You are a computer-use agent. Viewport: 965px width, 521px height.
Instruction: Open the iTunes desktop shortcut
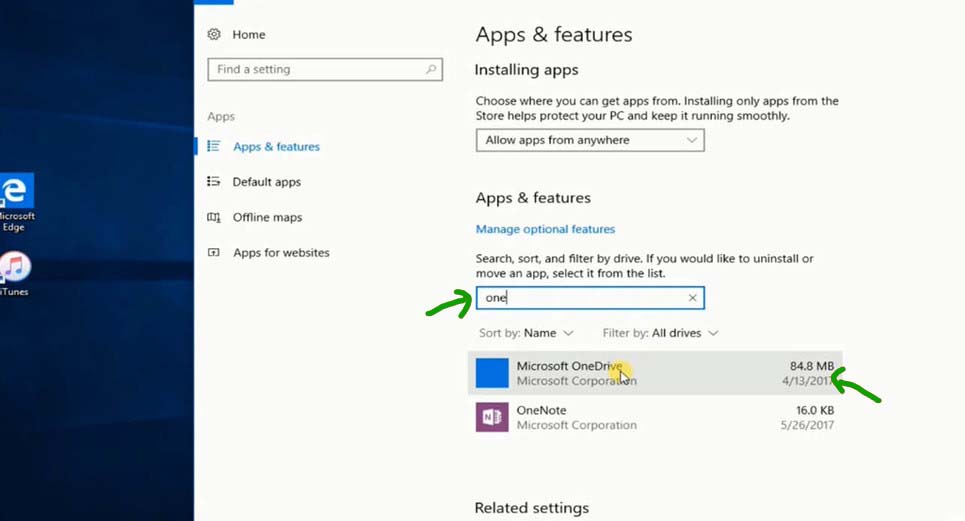(x=15, y=274)
